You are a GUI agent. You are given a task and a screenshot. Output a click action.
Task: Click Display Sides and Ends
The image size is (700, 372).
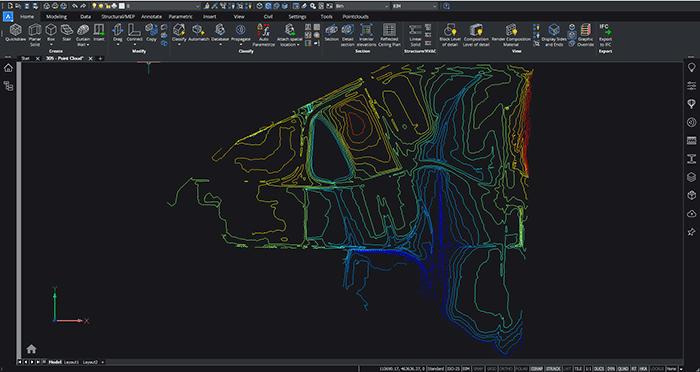click(554, 35)
